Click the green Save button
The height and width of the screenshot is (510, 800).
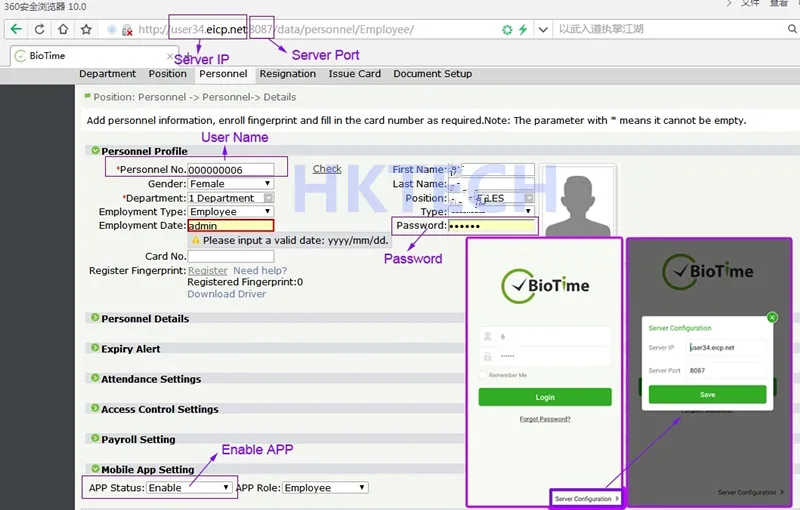click(x=707, y=395)
